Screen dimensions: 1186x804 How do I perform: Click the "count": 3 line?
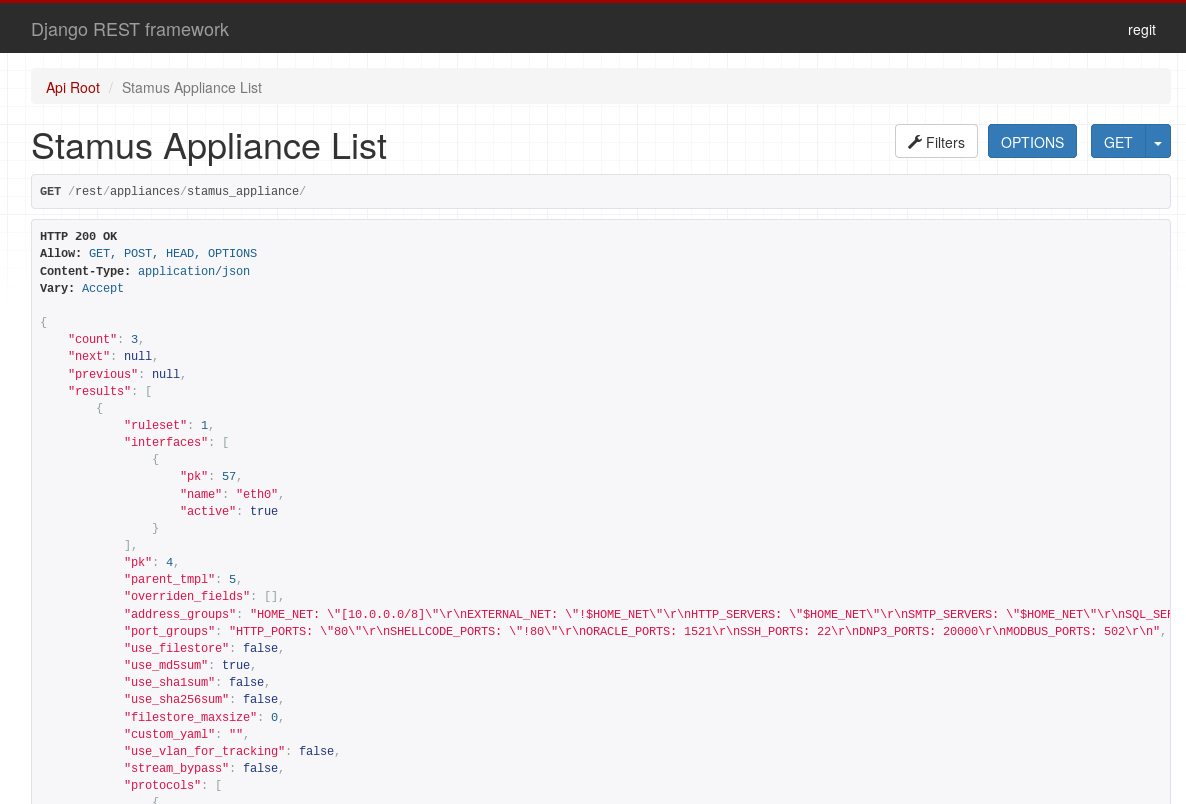coord(106,340)
